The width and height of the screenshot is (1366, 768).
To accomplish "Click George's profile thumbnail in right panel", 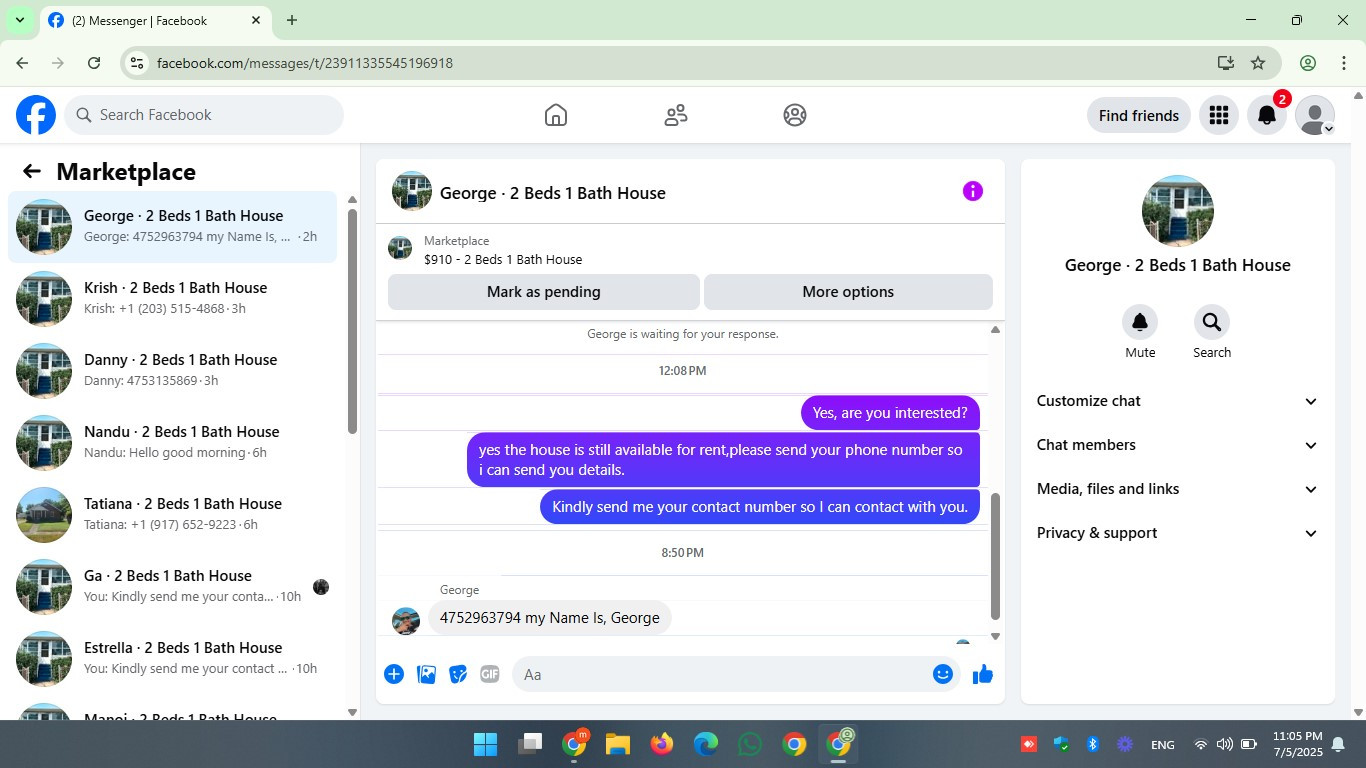I will (1178, 211).
